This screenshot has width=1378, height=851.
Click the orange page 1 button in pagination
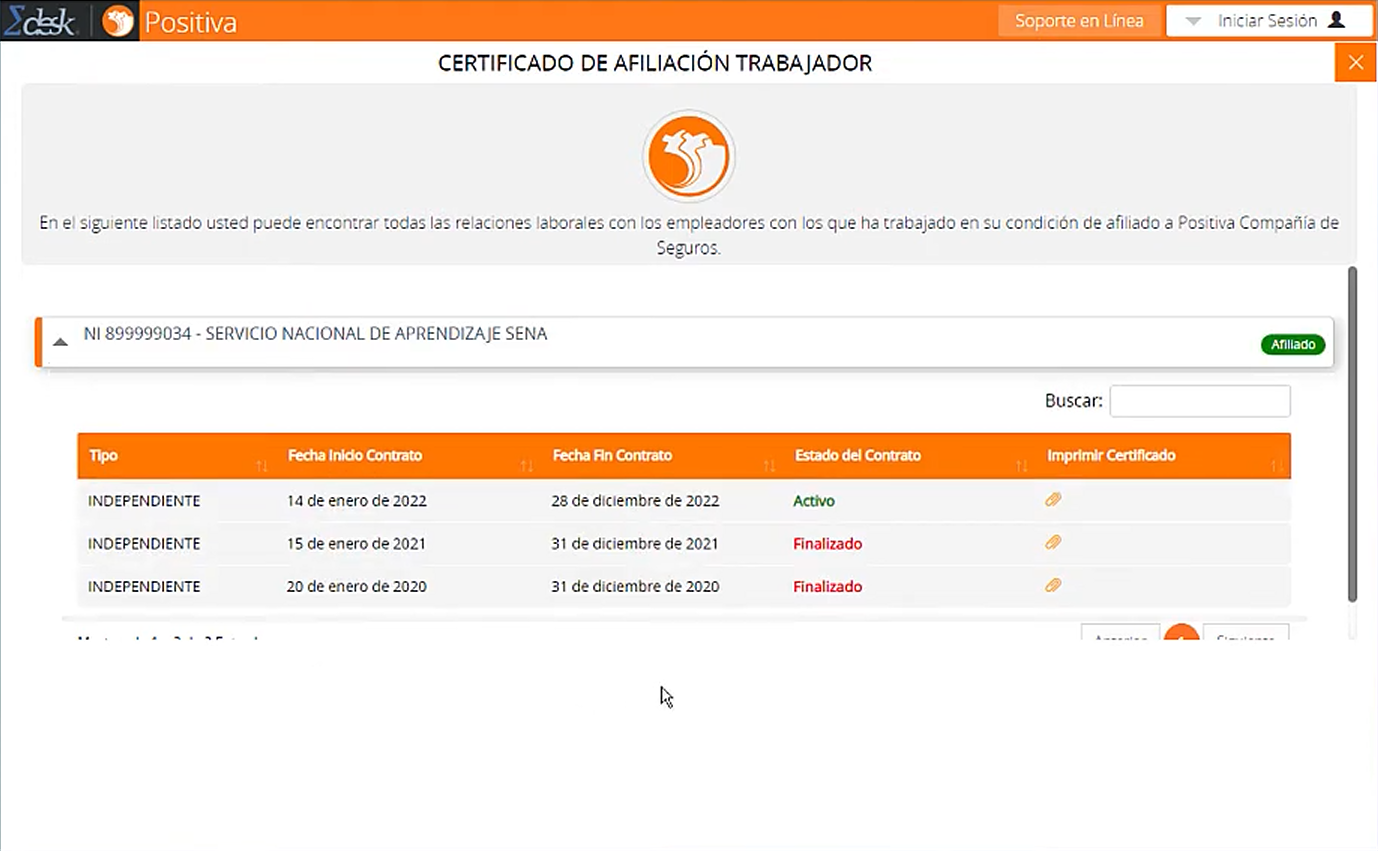tap(1181, 635)
